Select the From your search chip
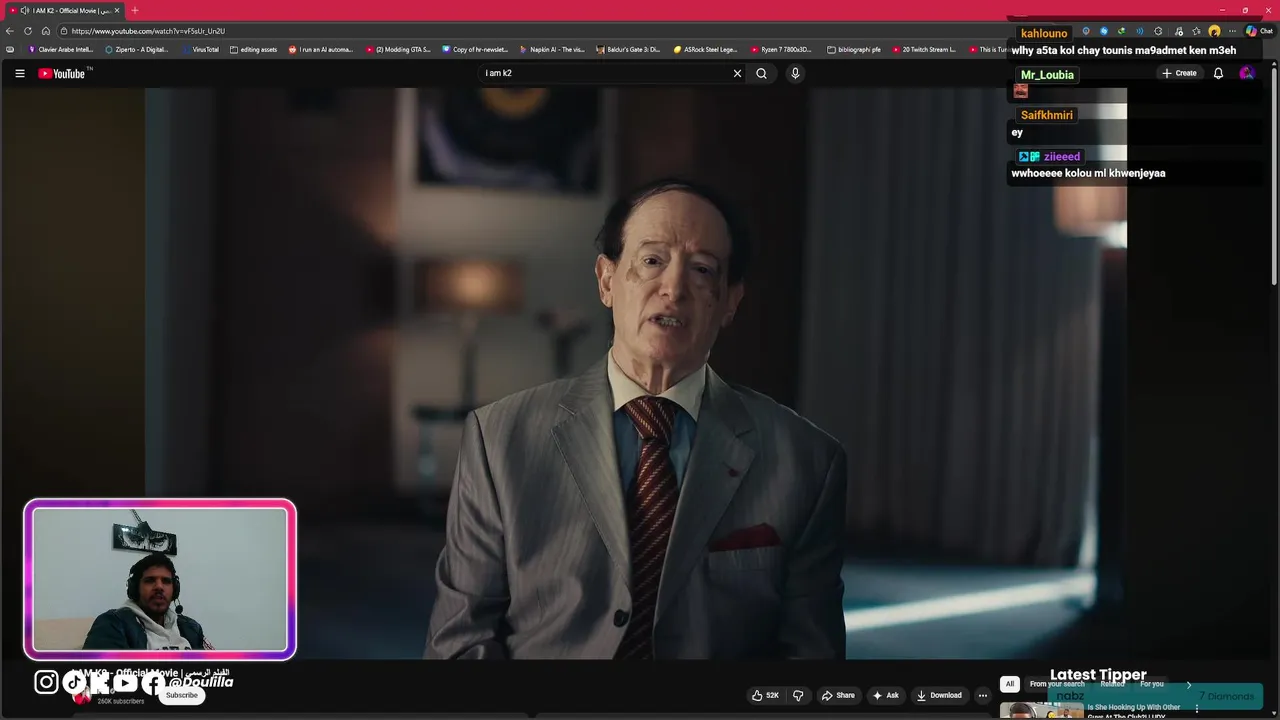 point(1057,684)
